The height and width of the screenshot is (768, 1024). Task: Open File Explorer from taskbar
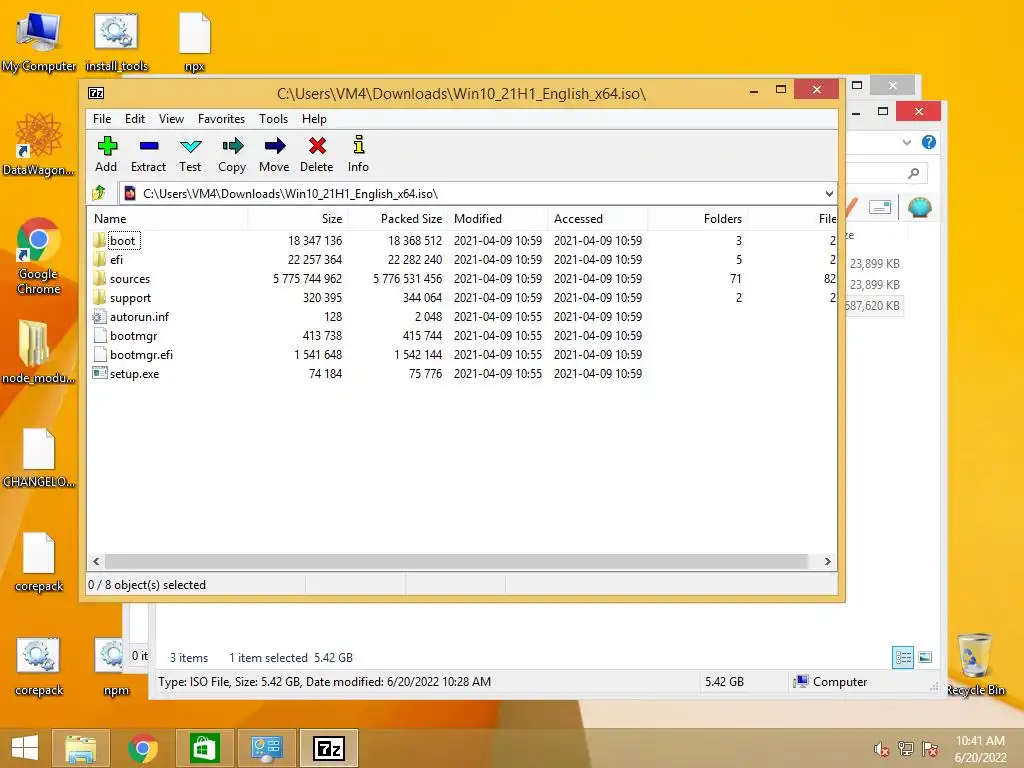(x=81, y=748)
